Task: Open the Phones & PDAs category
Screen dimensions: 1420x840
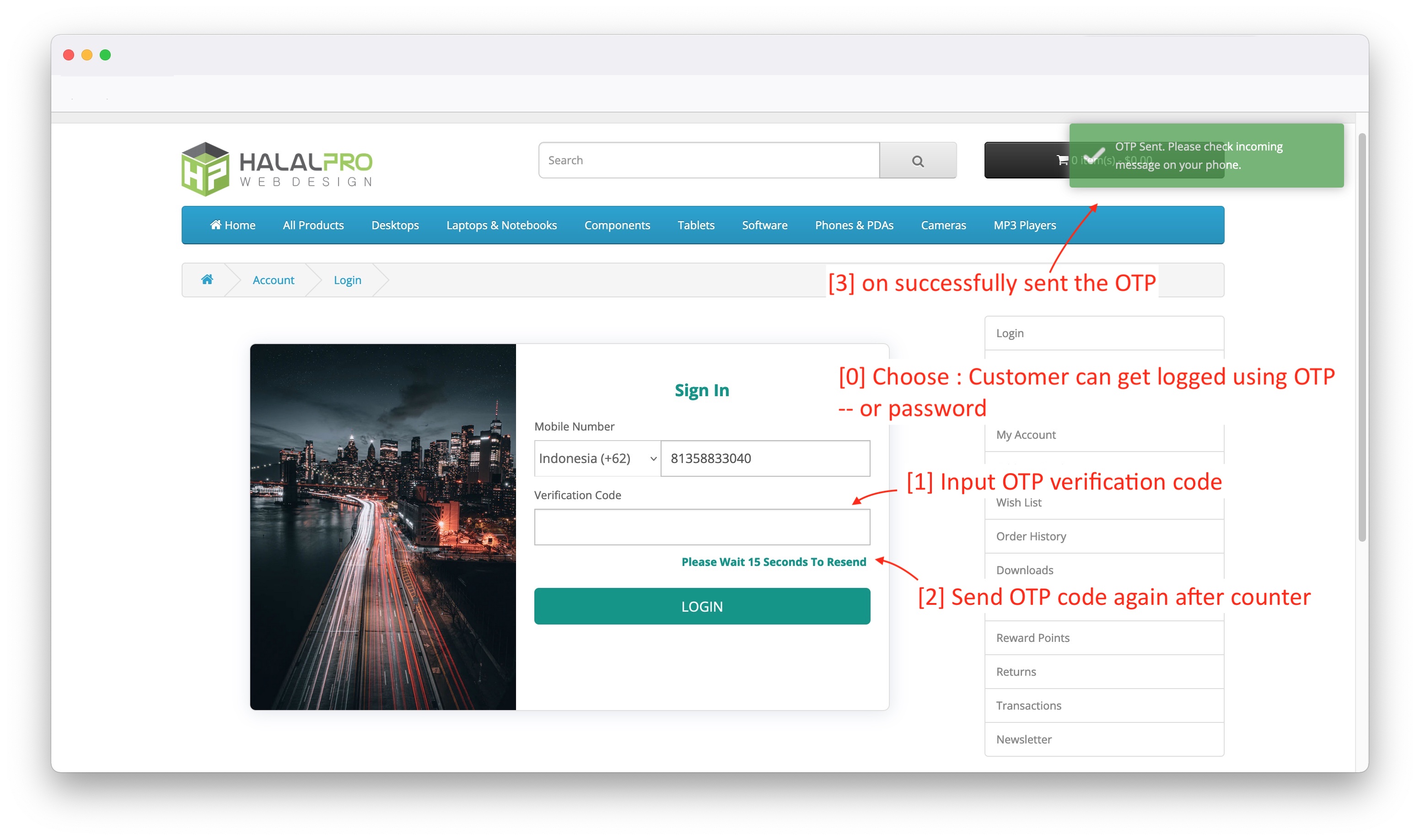Action: [854, 225]
